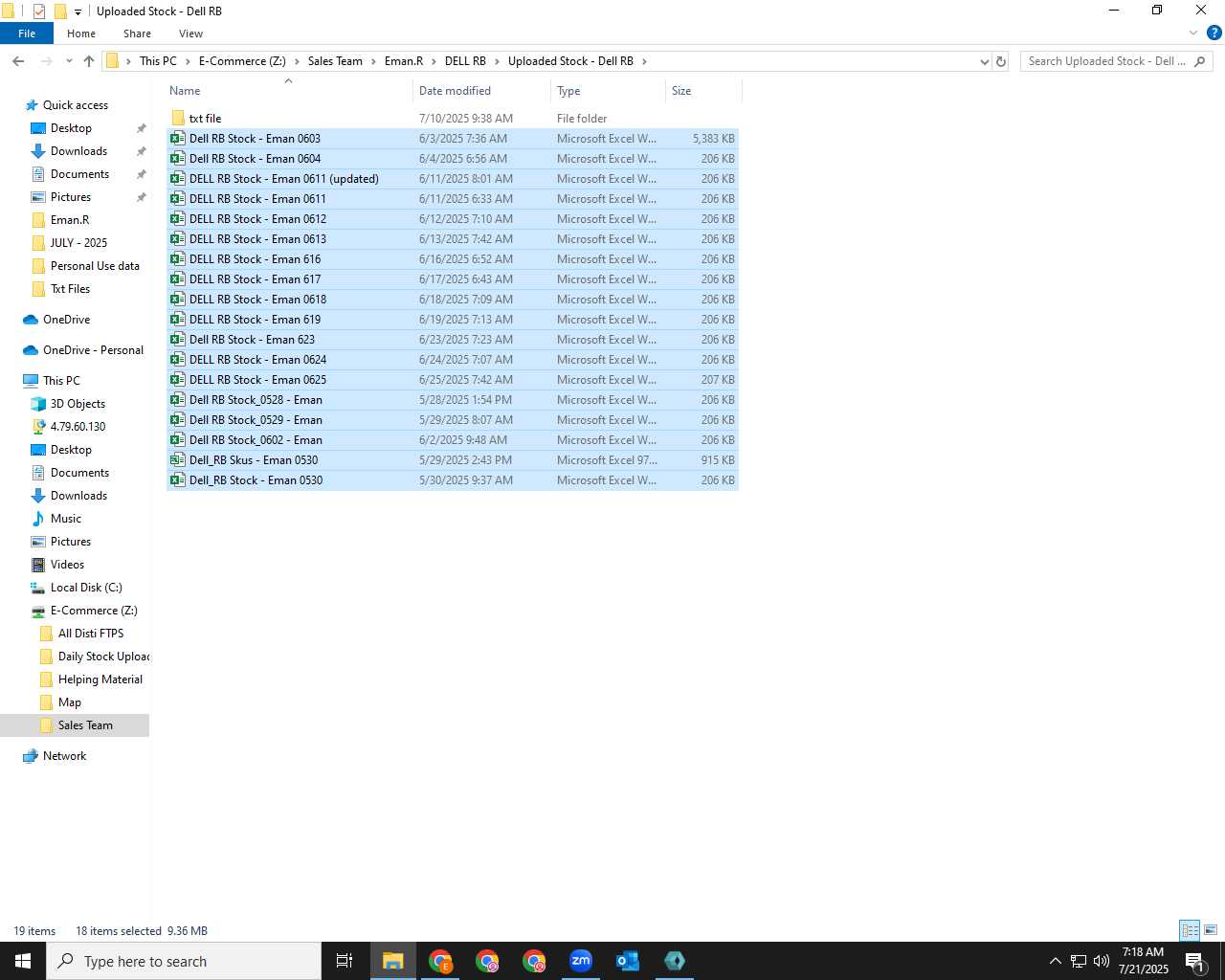The height and width of the screenshot is (980, 1225).
Task: Refresh the current folder view
Action: (1001, 61)
